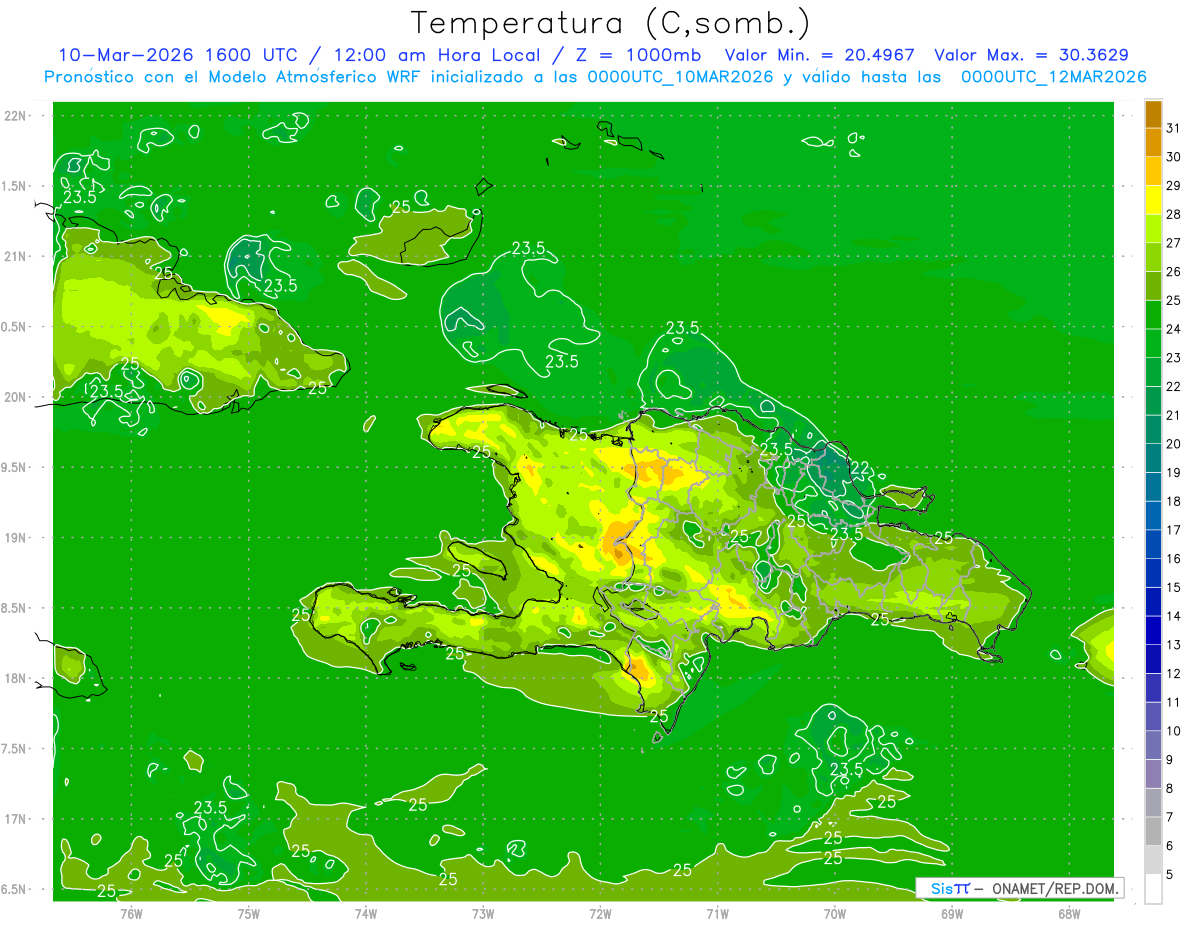Click the "76W" longitude axis label
Screen dimensions: 1200x927
[x=131, y=913]
